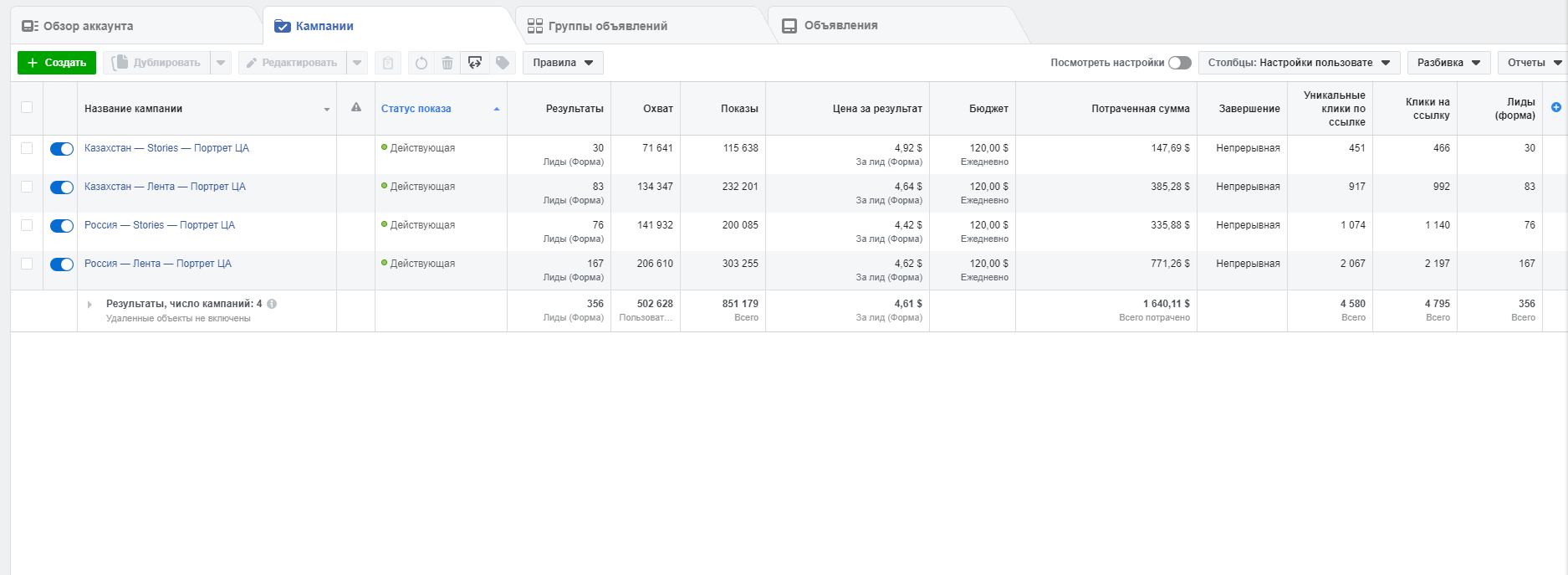1568x575 pixels.
Task: Open Россия — Лента — Портрет ЦА campaign
Action: click(158, 264)
